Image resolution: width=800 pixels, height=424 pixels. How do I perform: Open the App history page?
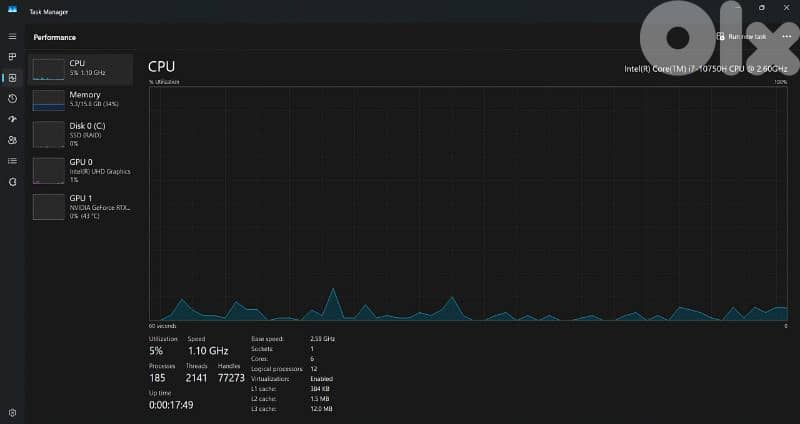click(x=12, y=98)
